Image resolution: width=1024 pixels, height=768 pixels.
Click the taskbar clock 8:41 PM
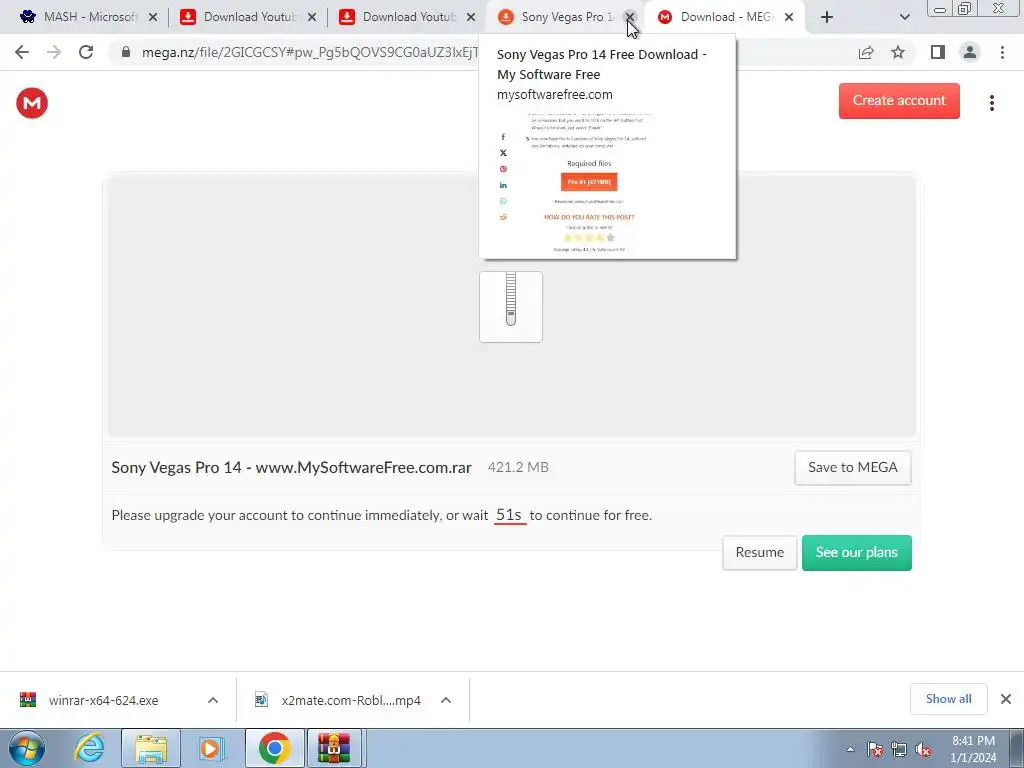[973, 749]
